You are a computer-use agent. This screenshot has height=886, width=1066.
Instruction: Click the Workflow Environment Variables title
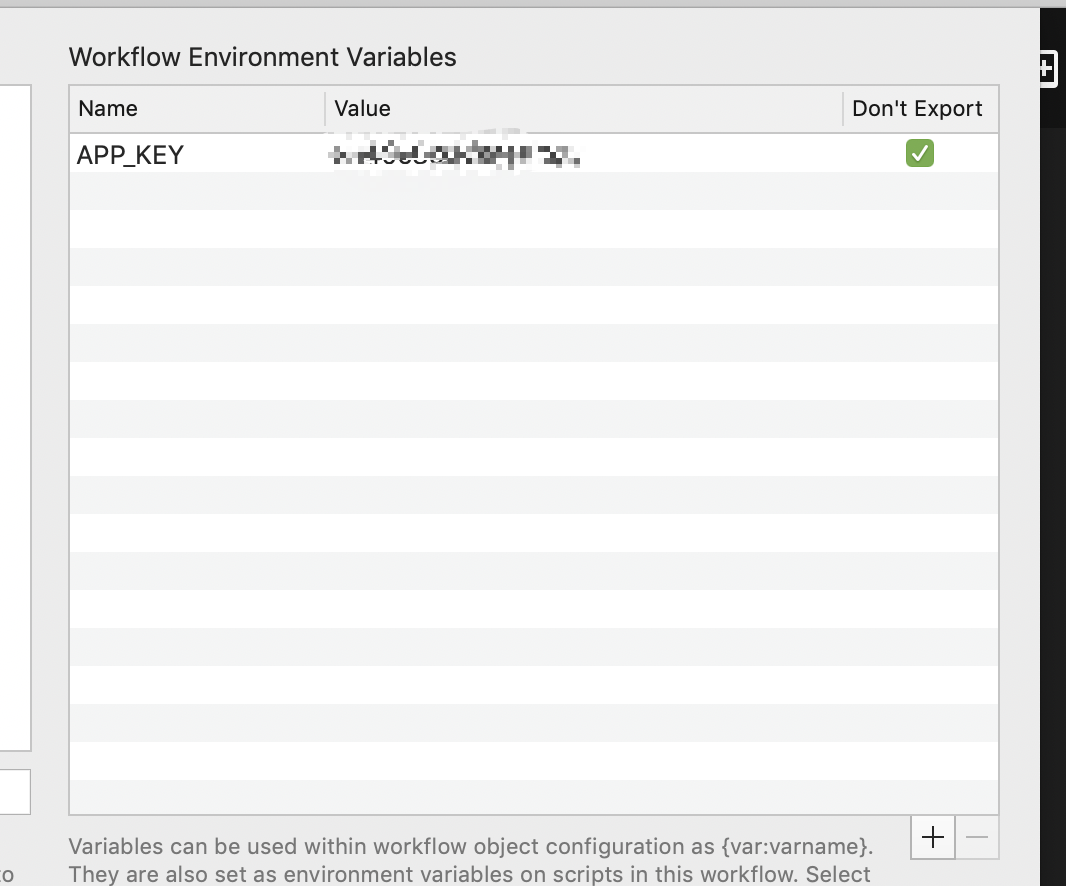pyautogui.click(x=262, y=57)
